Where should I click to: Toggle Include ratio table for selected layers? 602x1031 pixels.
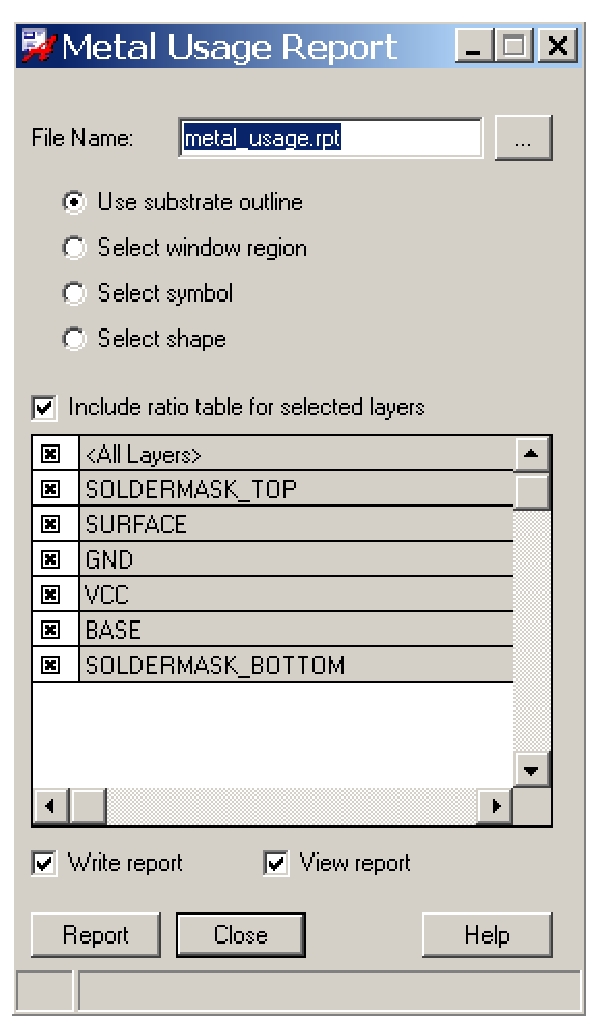(x=44, y=408)
